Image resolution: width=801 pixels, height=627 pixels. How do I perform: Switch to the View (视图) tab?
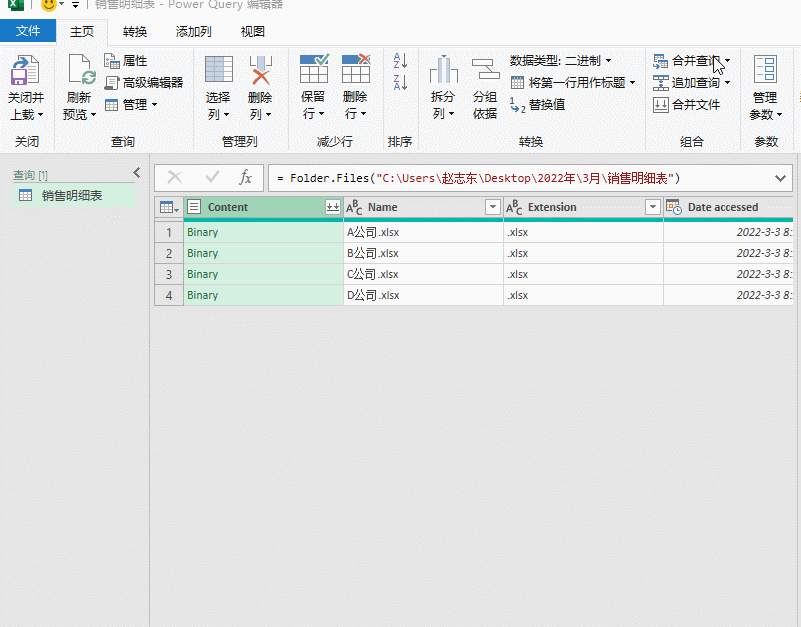pos(253,32)
